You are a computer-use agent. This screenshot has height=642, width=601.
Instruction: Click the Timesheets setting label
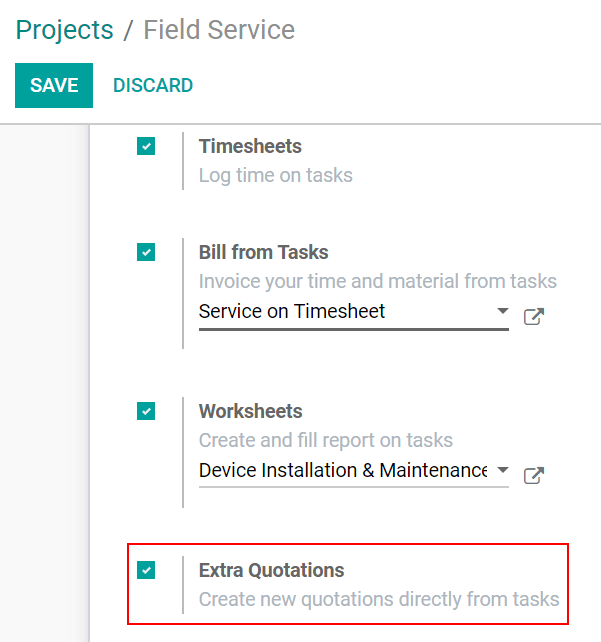click(250, 146)
